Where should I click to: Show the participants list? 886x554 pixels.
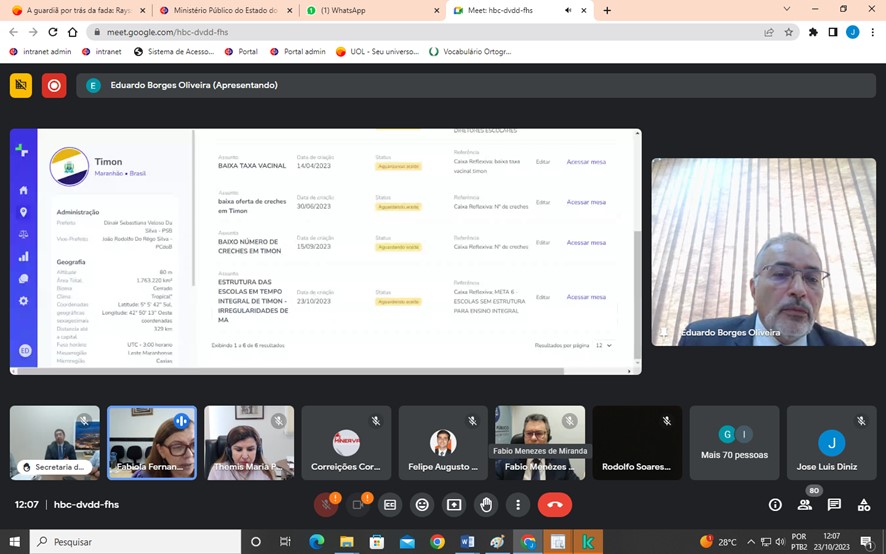point(804,505)
